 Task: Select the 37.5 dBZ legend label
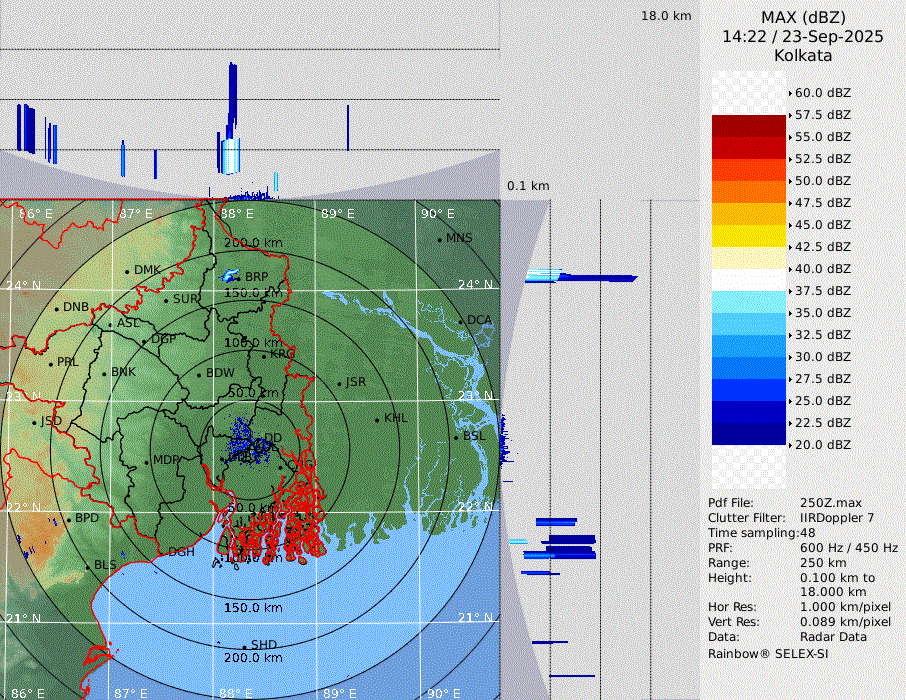[x=822, y=291]
